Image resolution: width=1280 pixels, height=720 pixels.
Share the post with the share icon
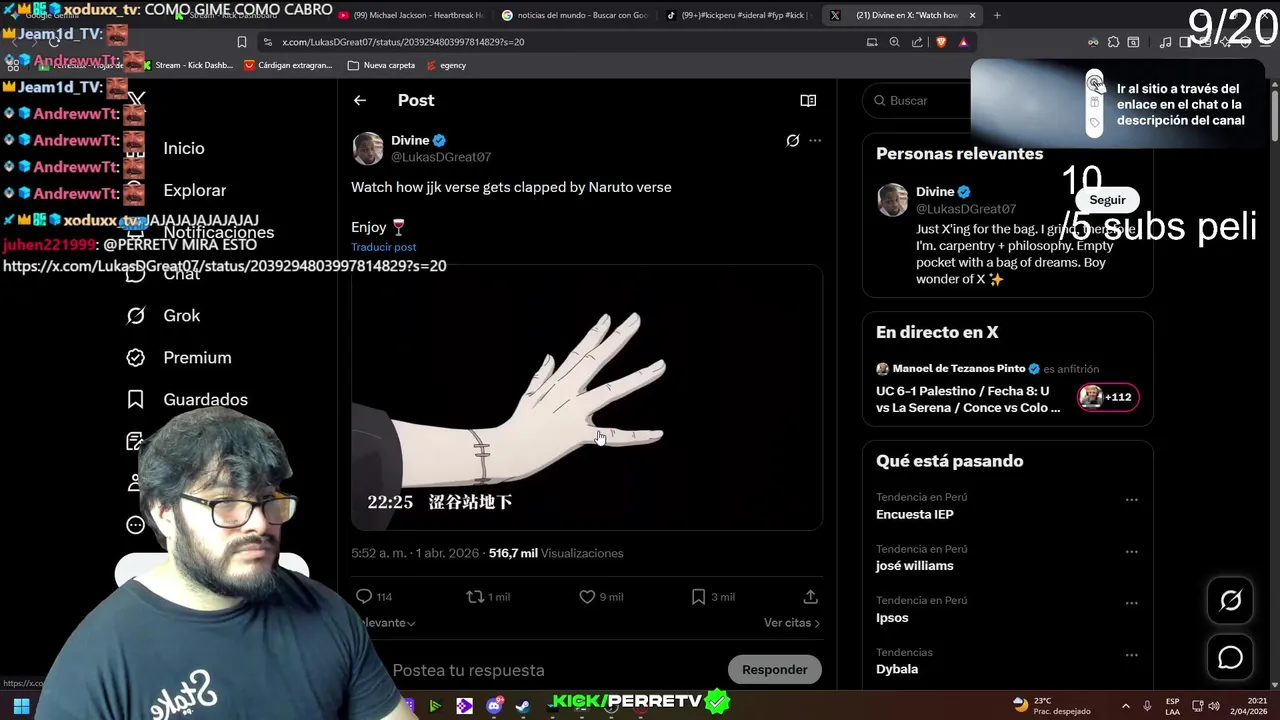pyautogui.click(x=810, y=597)
